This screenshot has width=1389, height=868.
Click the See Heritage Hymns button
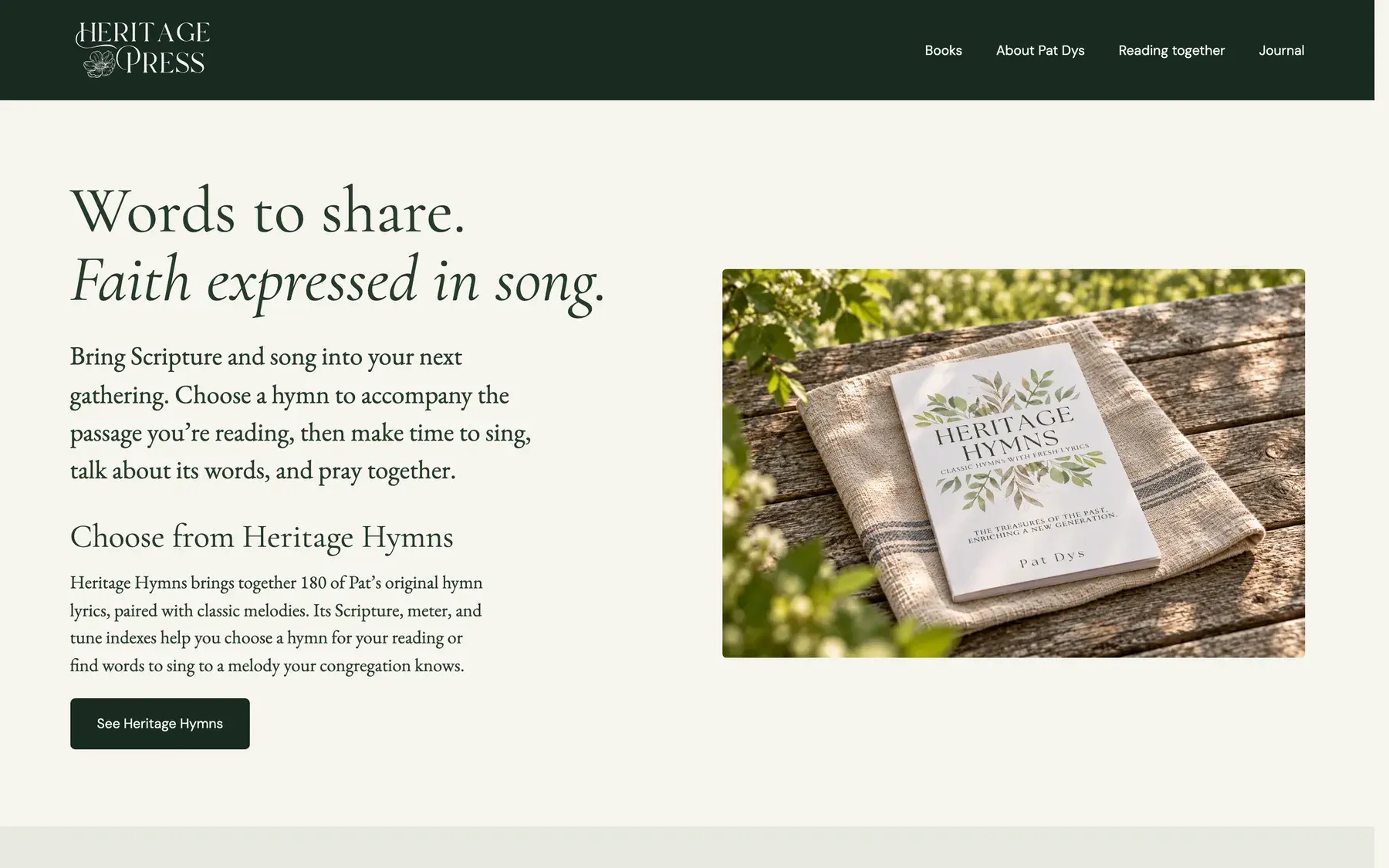(x=160, y=724)
